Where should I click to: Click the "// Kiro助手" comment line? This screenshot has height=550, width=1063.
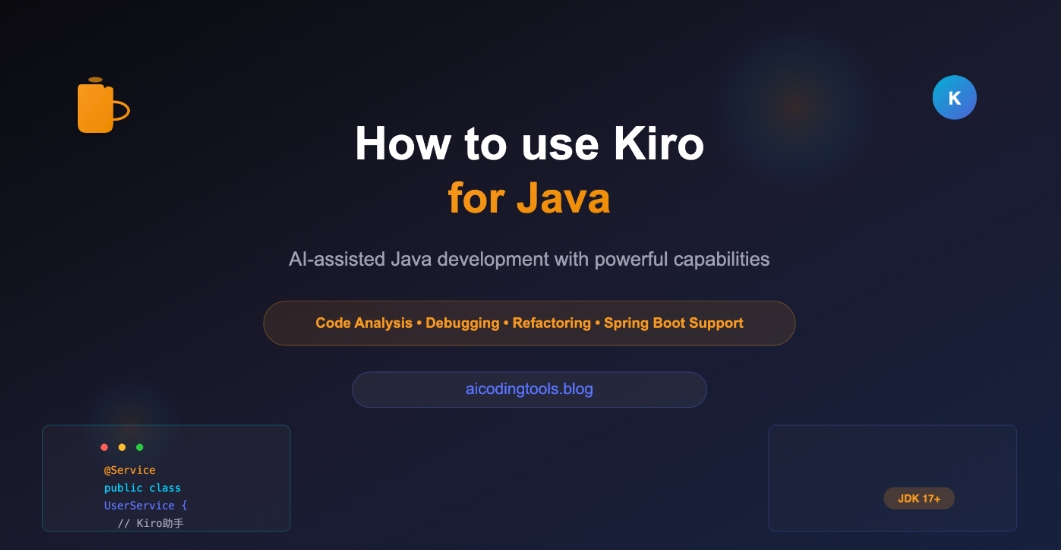point(151,523)
